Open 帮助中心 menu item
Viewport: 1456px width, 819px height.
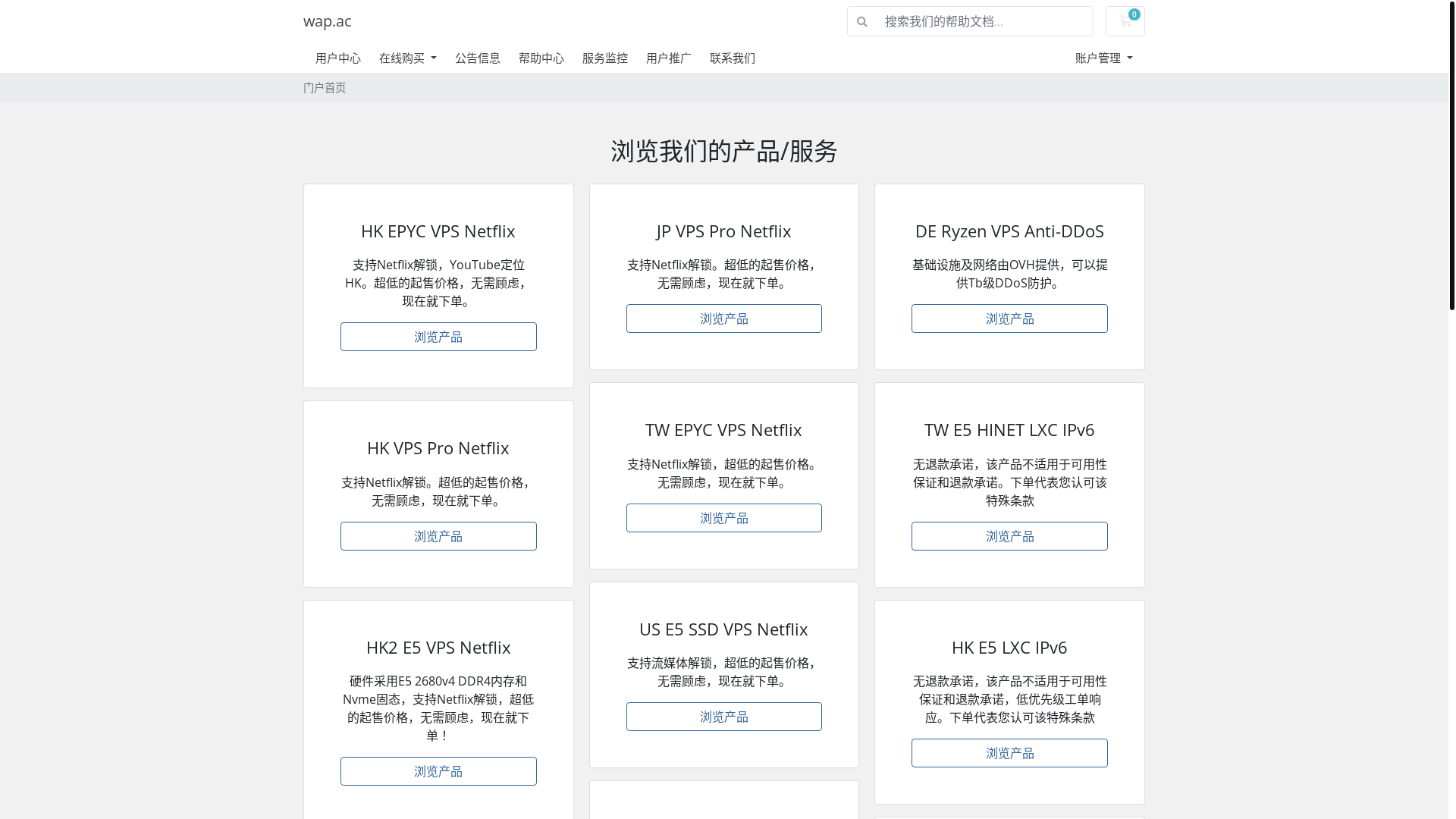click(x=541, y=58)
